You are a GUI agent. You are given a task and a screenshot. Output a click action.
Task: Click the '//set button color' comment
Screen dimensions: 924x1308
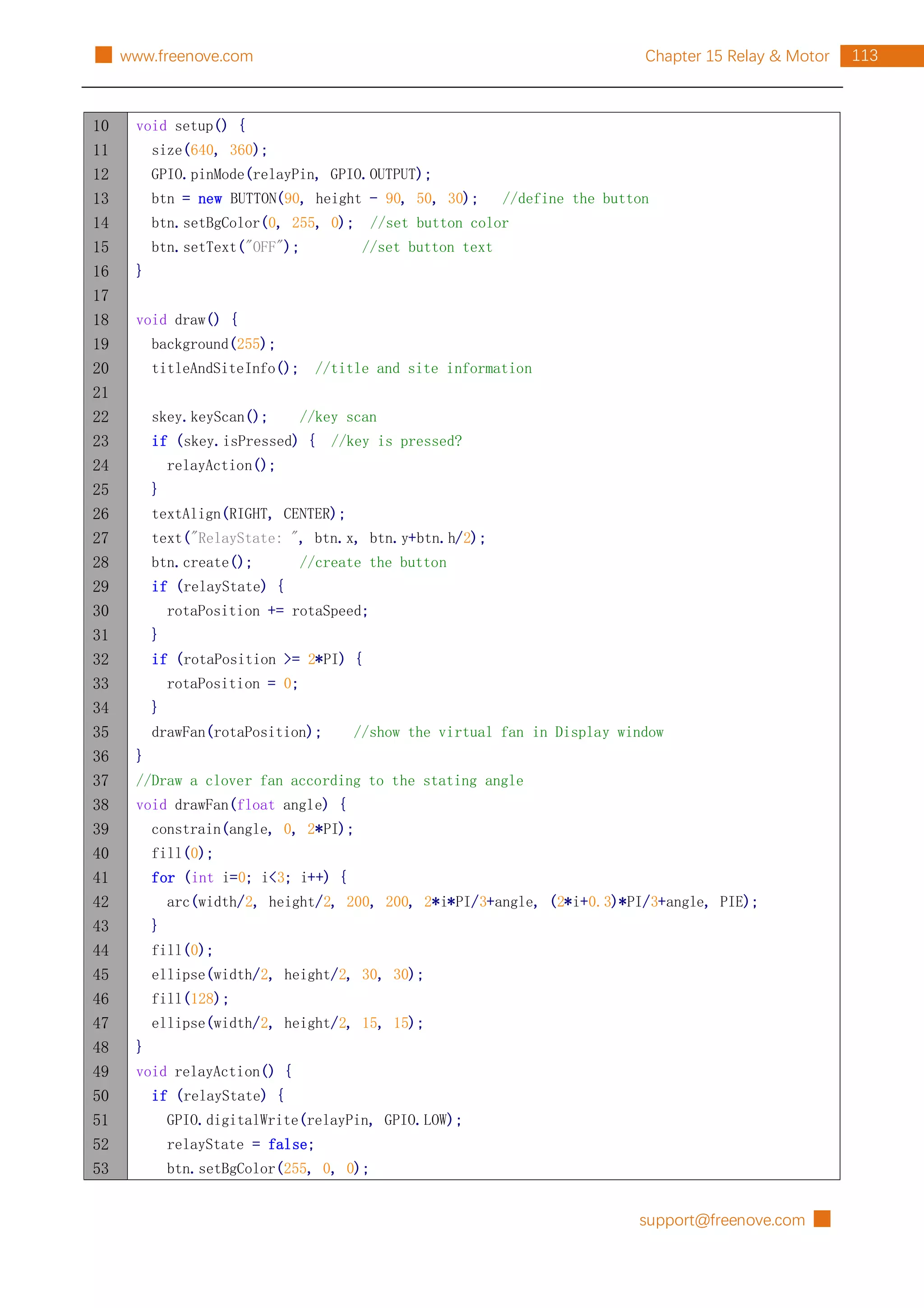click(x=439, y=223)
